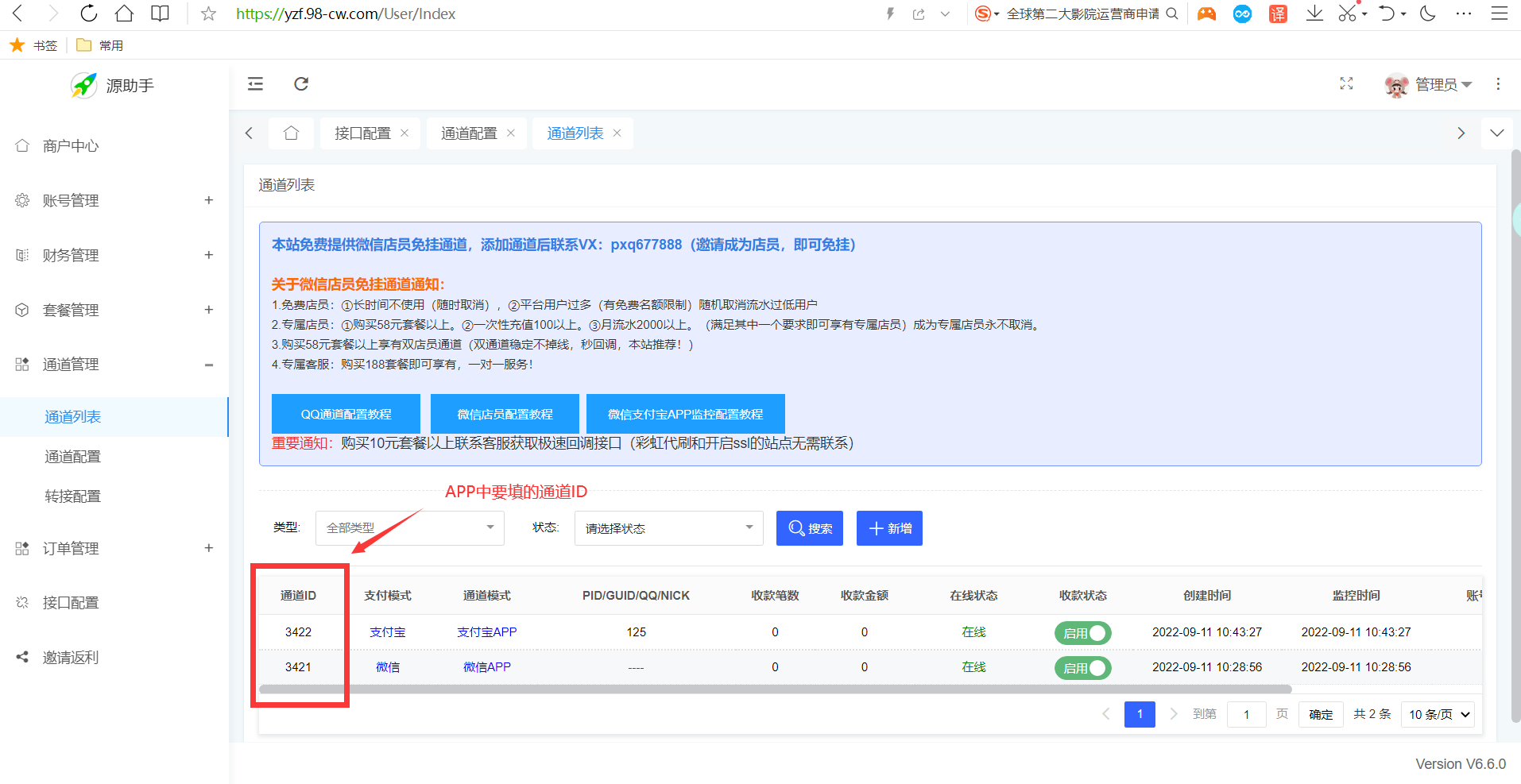Open the 状态 请选择状态 dropdown
Viewport: 1521px width, 784px height.
pos(669,528)
